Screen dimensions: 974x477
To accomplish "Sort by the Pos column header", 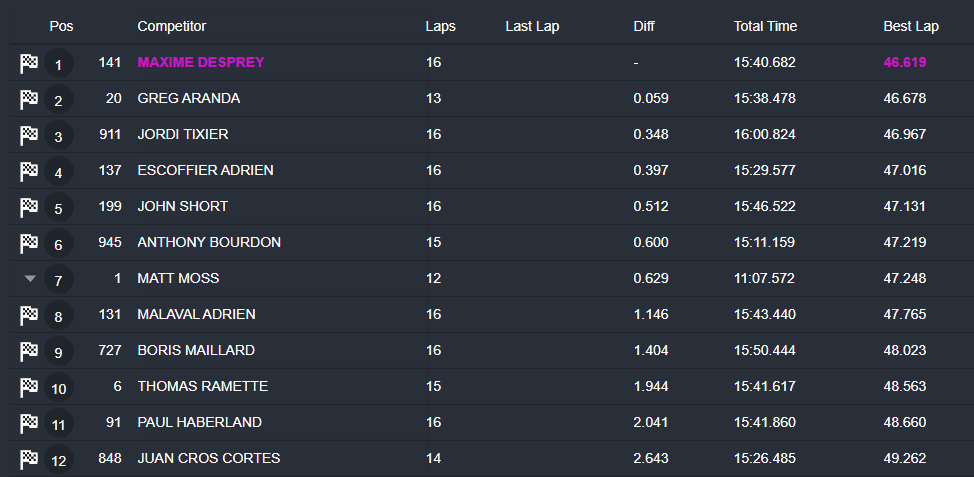I will [x=61, y=26].
